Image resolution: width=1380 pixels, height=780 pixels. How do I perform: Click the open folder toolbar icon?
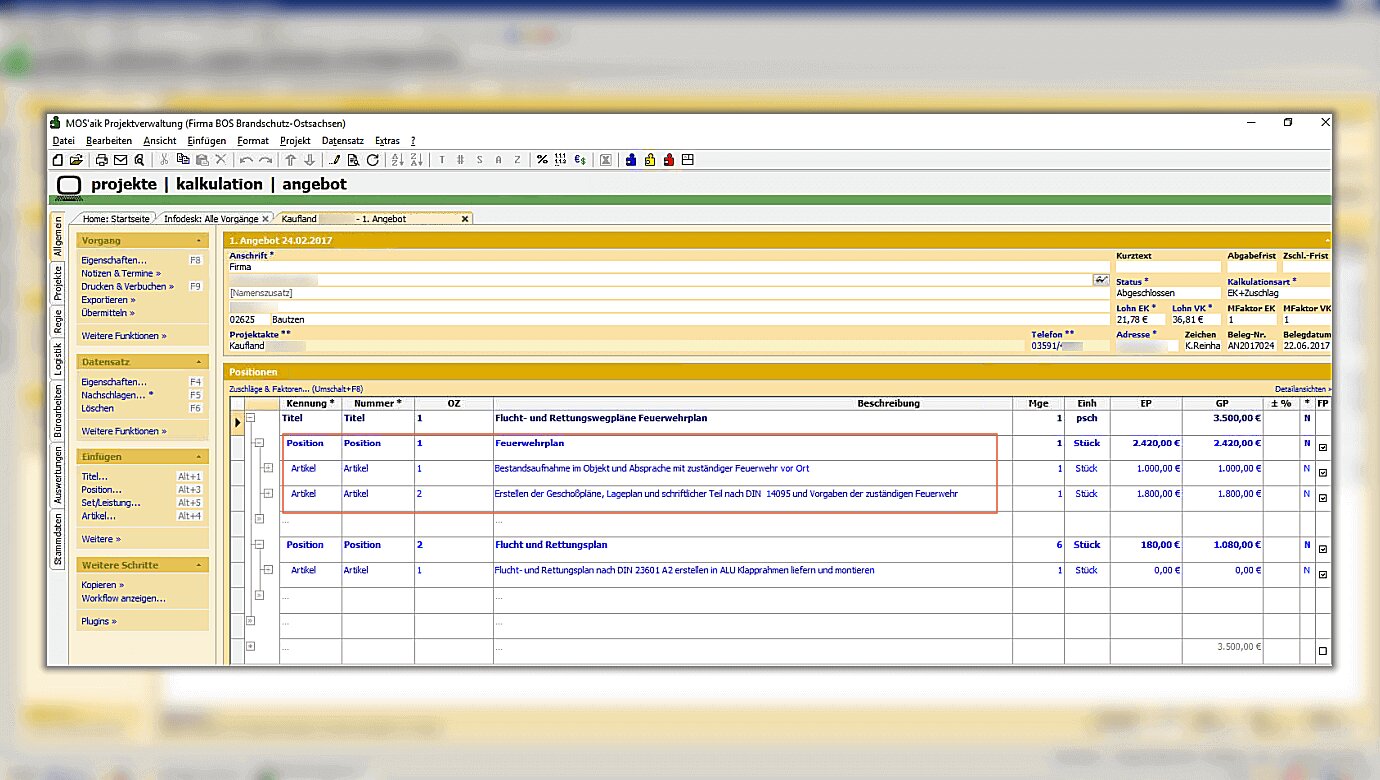point(76,160)
